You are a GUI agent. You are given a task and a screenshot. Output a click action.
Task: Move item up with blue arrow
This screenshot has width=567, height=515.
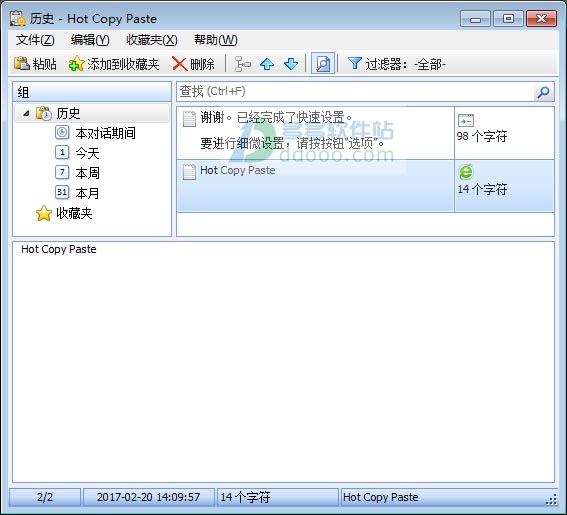click(x=267, y=64)
